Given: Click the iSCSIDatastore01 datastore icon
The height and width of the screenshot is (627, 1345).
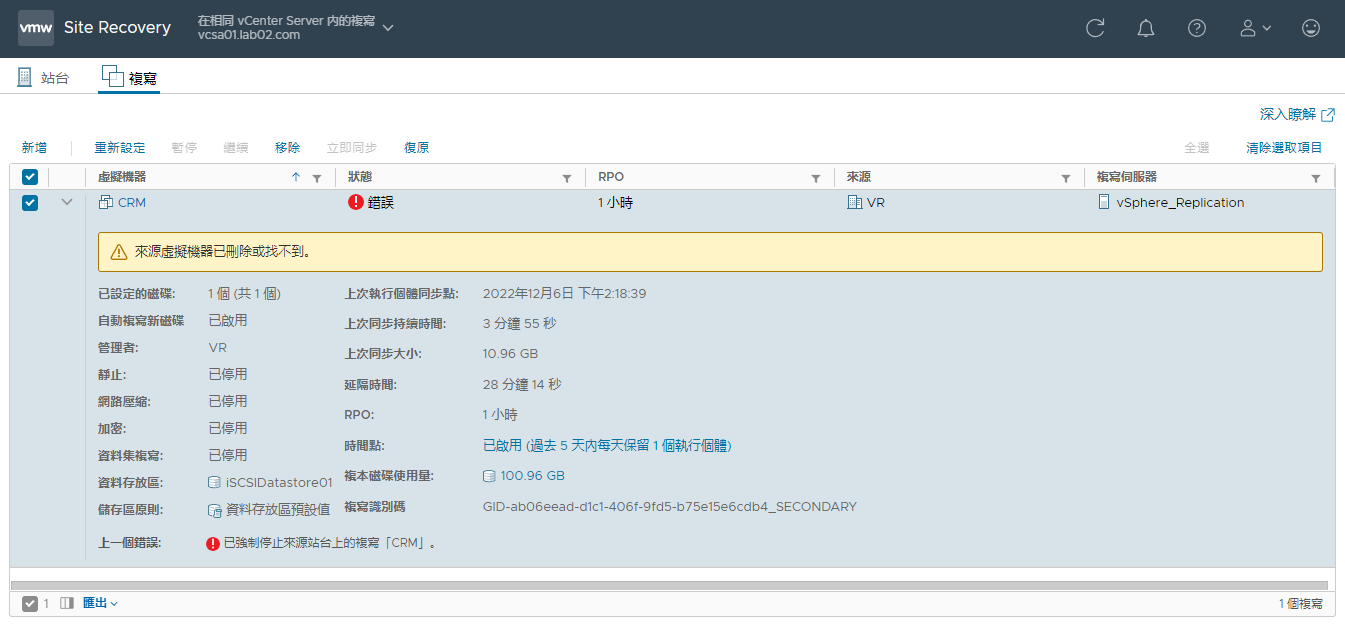Looking at the screenshot, I should click(x=214, y=482).
